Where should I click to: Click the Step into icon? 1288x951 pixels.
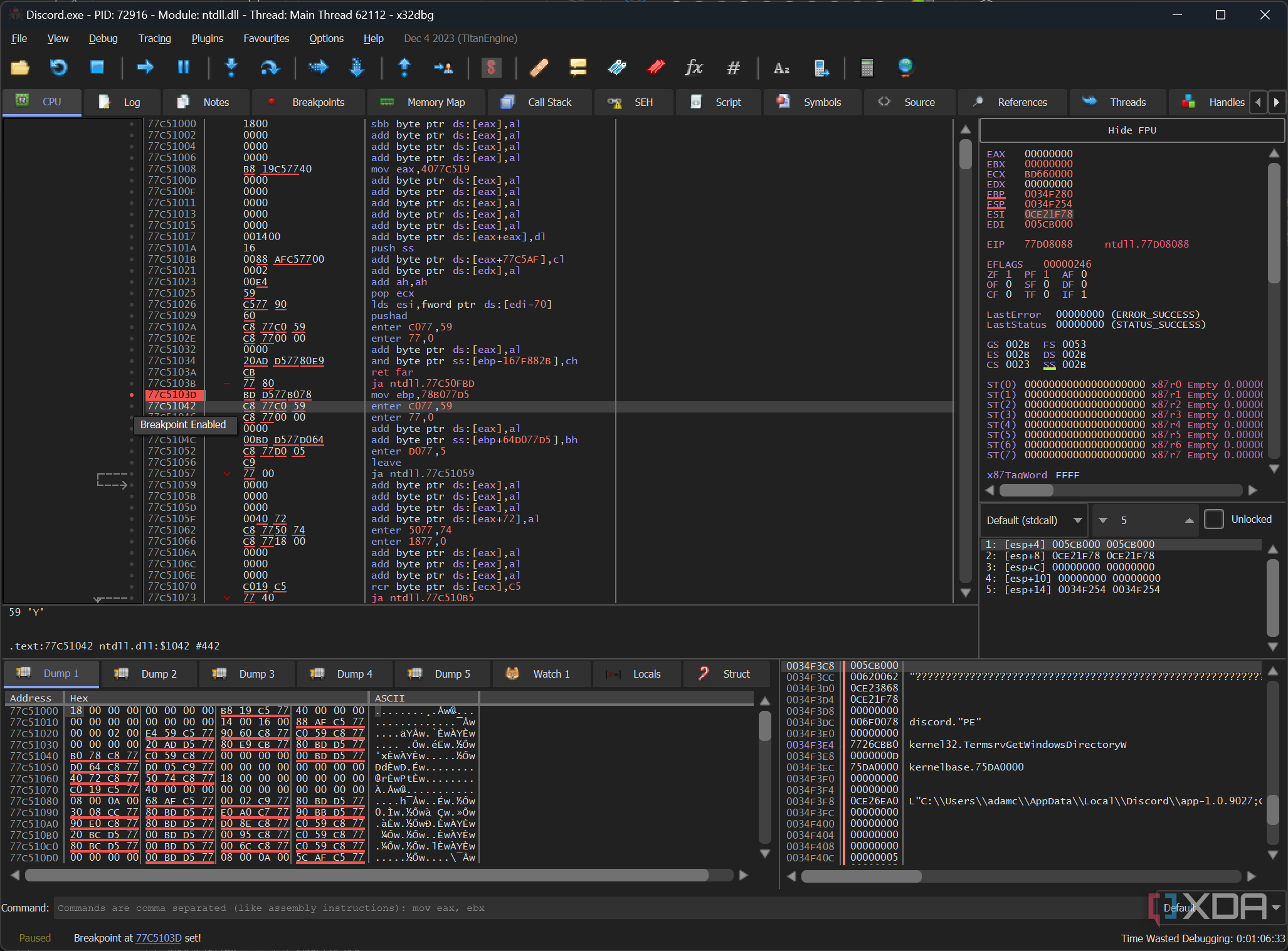click(x=231, y=67)
